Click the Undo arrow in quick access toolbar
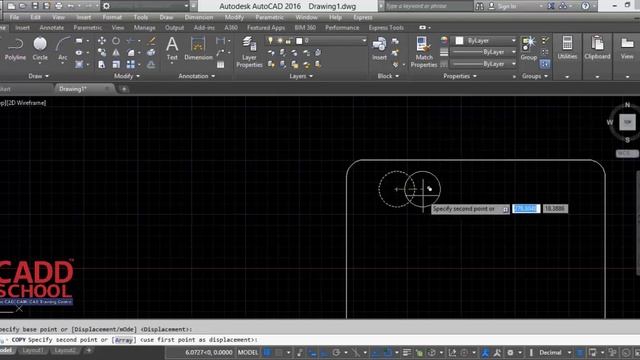This screenshot has width=640, height=360. click(71, 6)
